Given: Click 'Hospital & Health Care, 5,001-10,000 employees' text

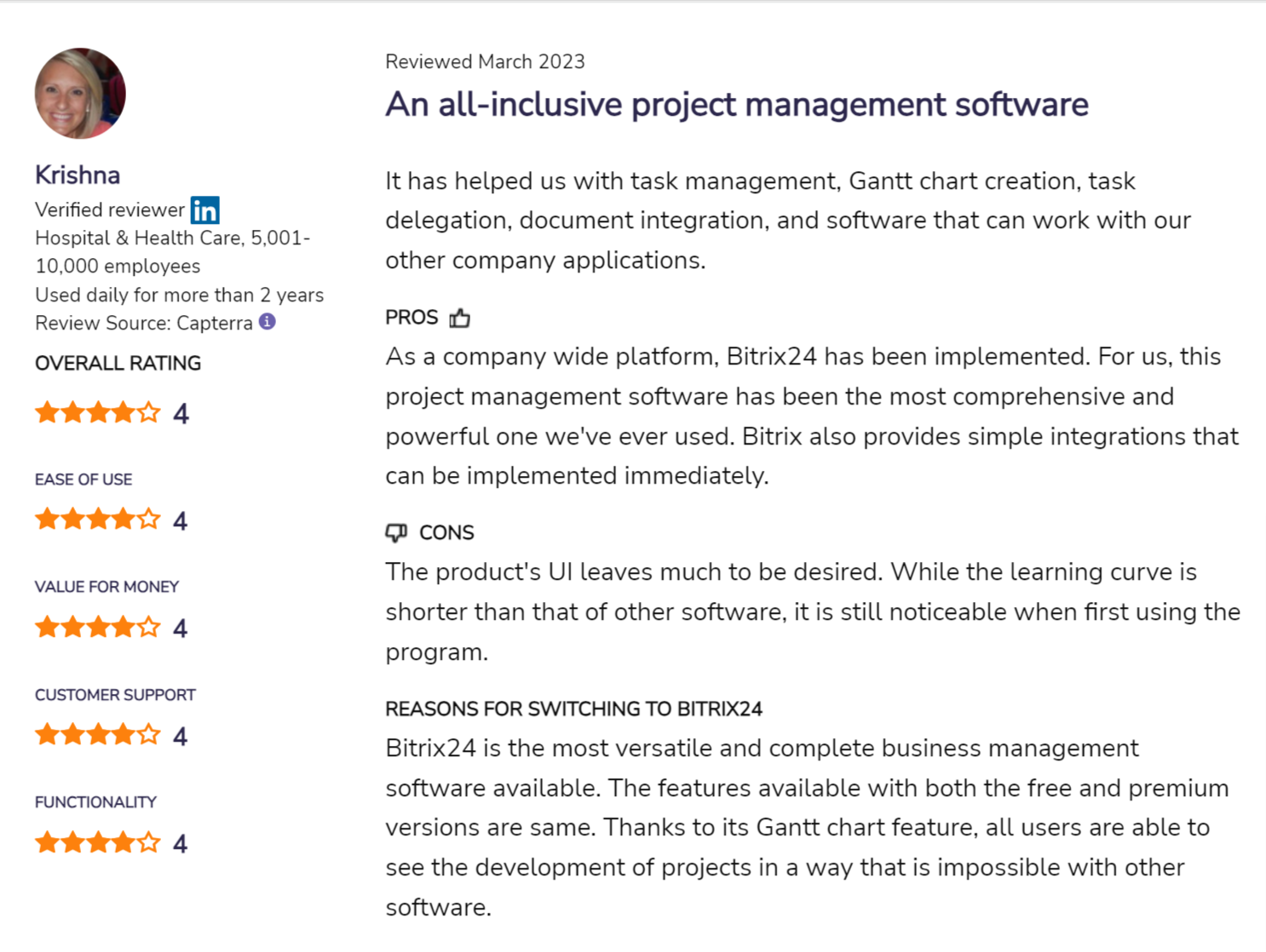Looking at the screenshot, I should 173,252.
